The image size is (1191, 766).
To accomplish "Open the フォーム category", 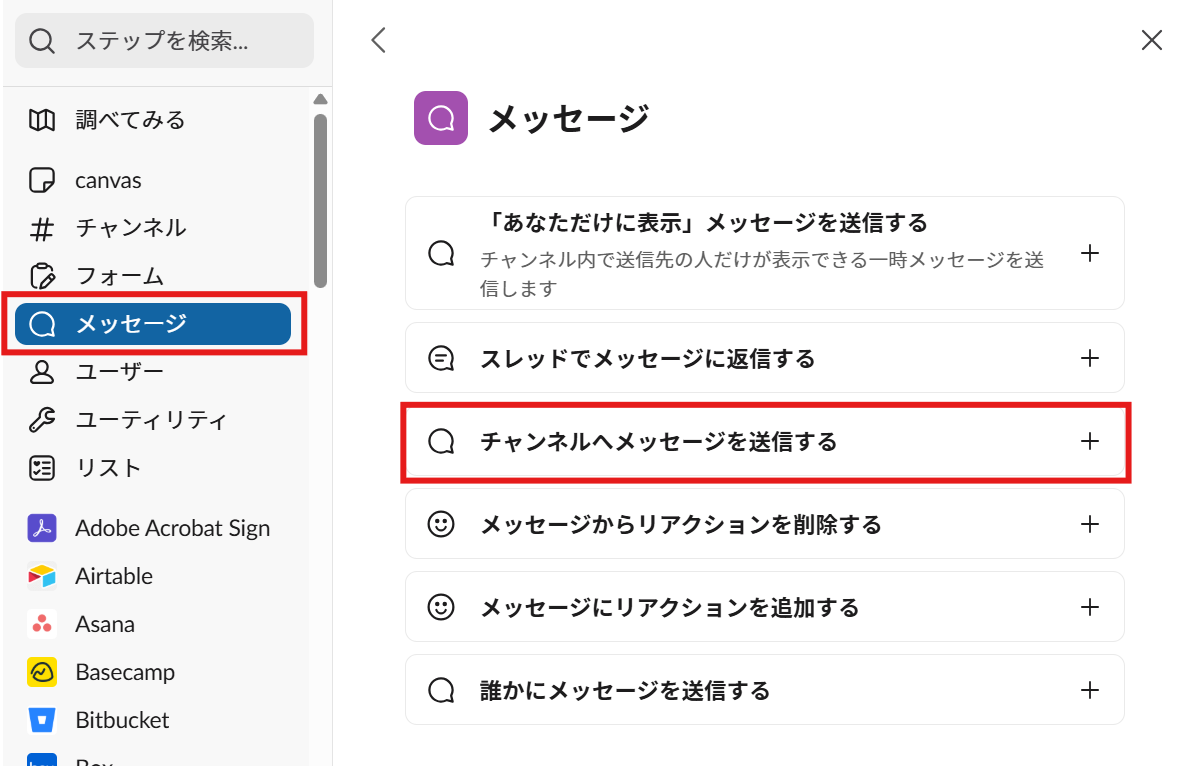I will pos(120,276).
